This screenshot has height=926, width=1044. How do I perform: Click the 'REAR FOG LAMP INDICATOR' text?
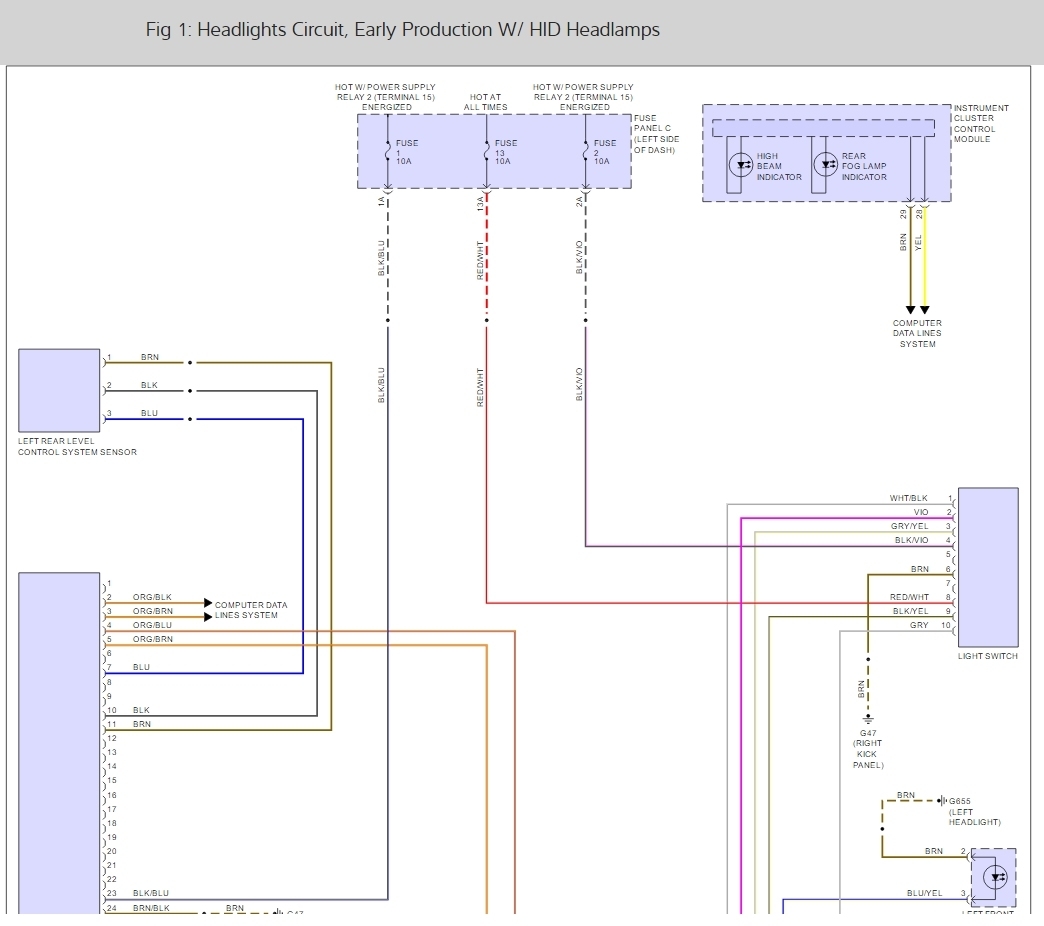(x=864, y=166)
